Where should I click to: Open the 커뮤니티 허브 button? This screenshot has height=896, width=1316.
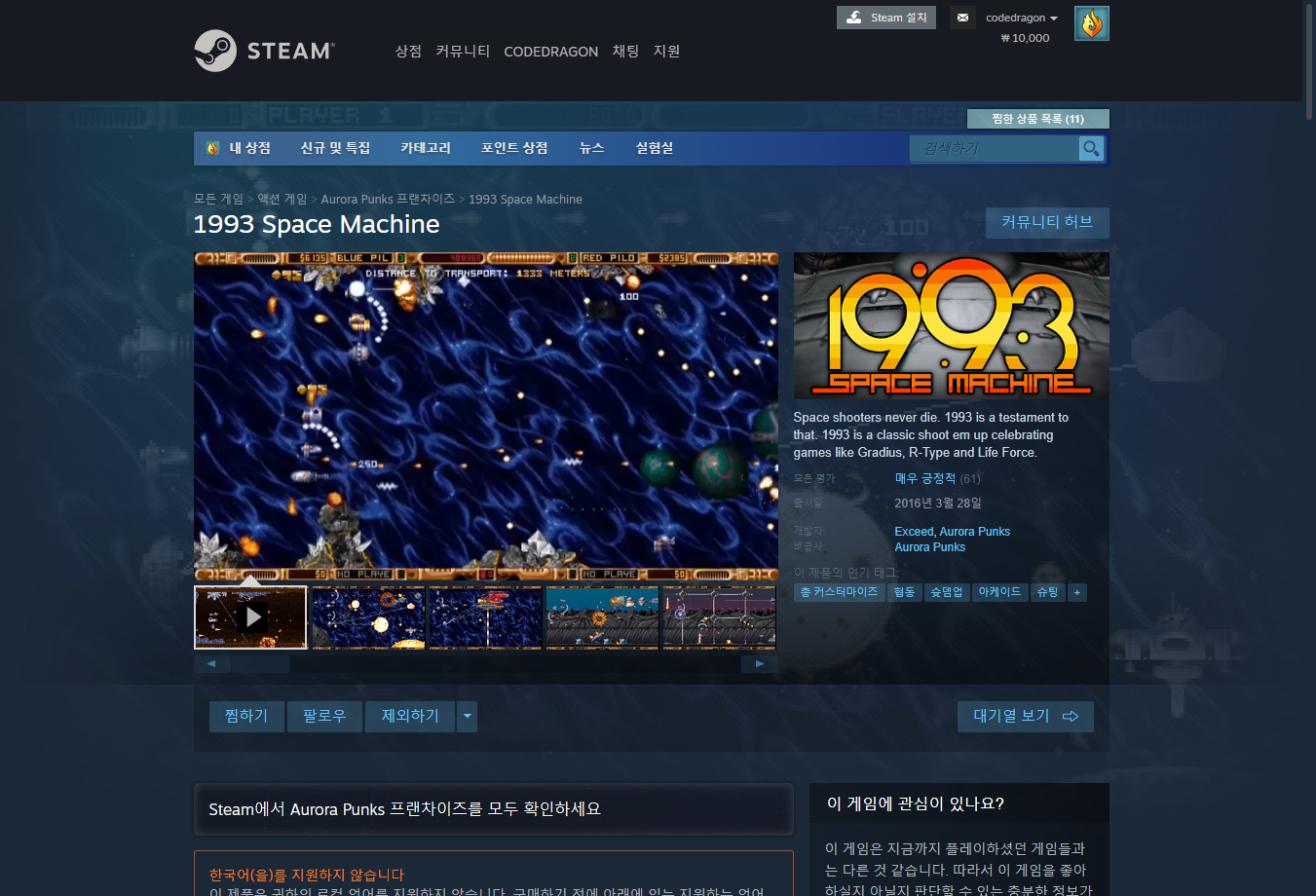click(1047, 222)
